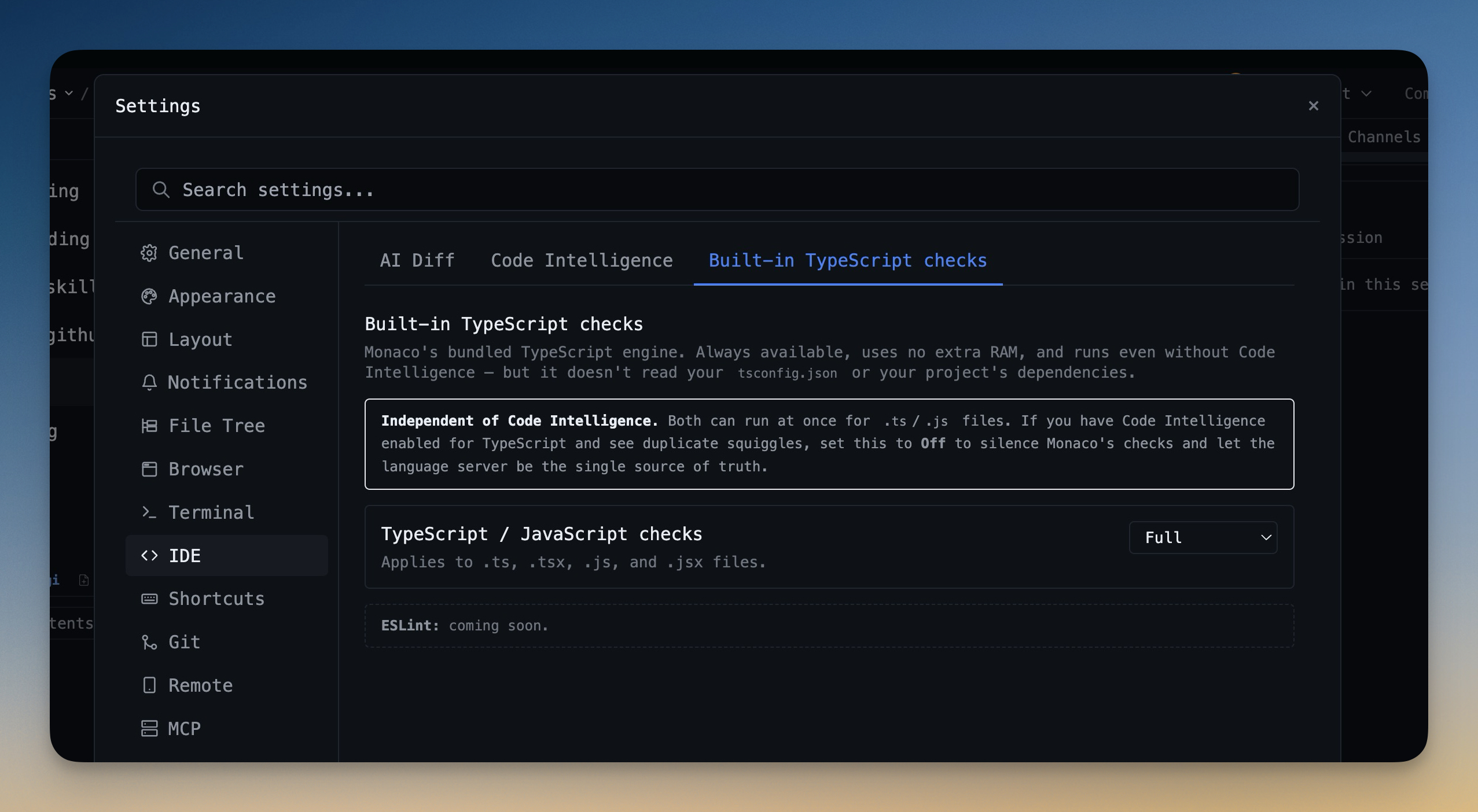The height and width of the screenshot is (812, 1478).
Task: Click the General gear icon in sidebar
Action: [149, 253]
